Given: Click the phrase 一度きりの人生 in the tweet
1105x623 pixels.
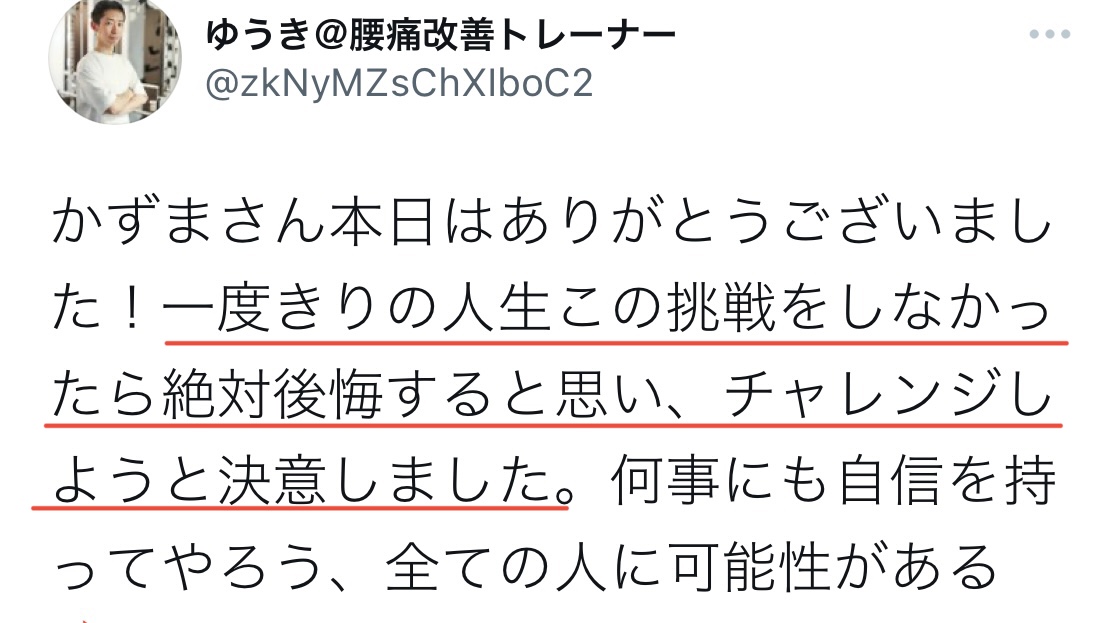Looking at the screenshot, I should click(x=357, y=309).
